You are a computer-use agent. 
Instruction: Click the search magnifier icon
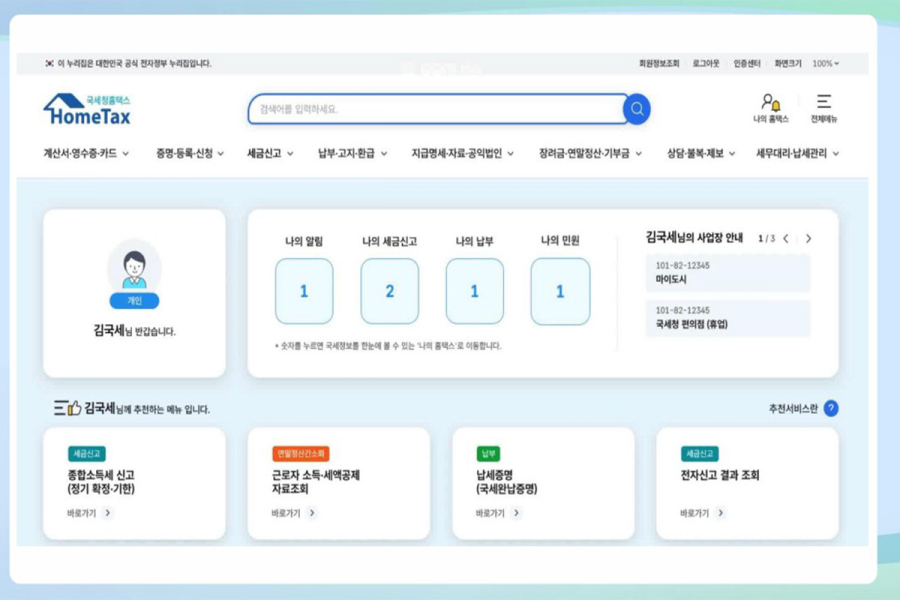point(635,110)
